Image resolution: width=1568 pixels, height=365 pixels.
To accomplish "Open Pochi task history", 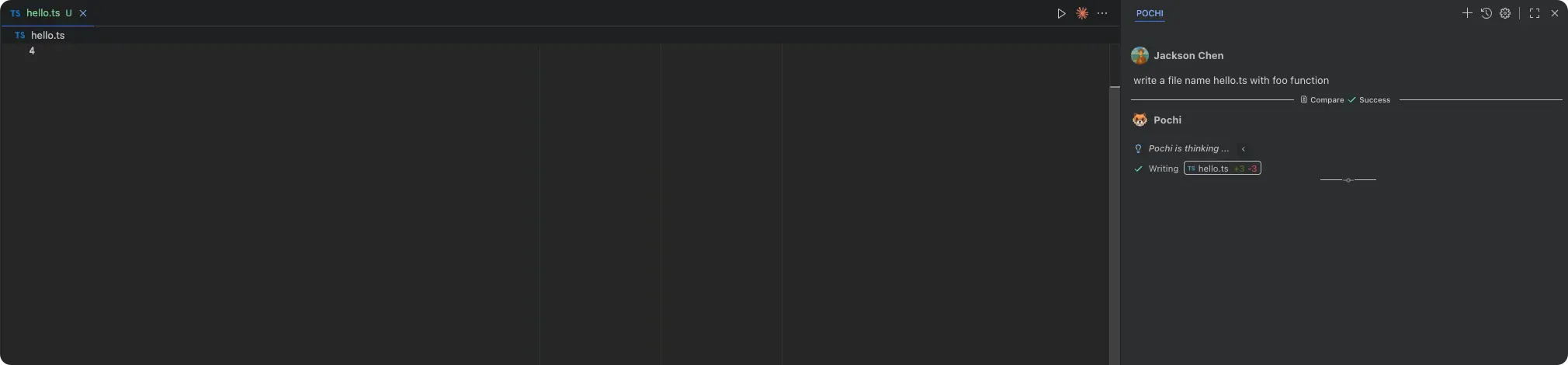I will [1486, 13].
